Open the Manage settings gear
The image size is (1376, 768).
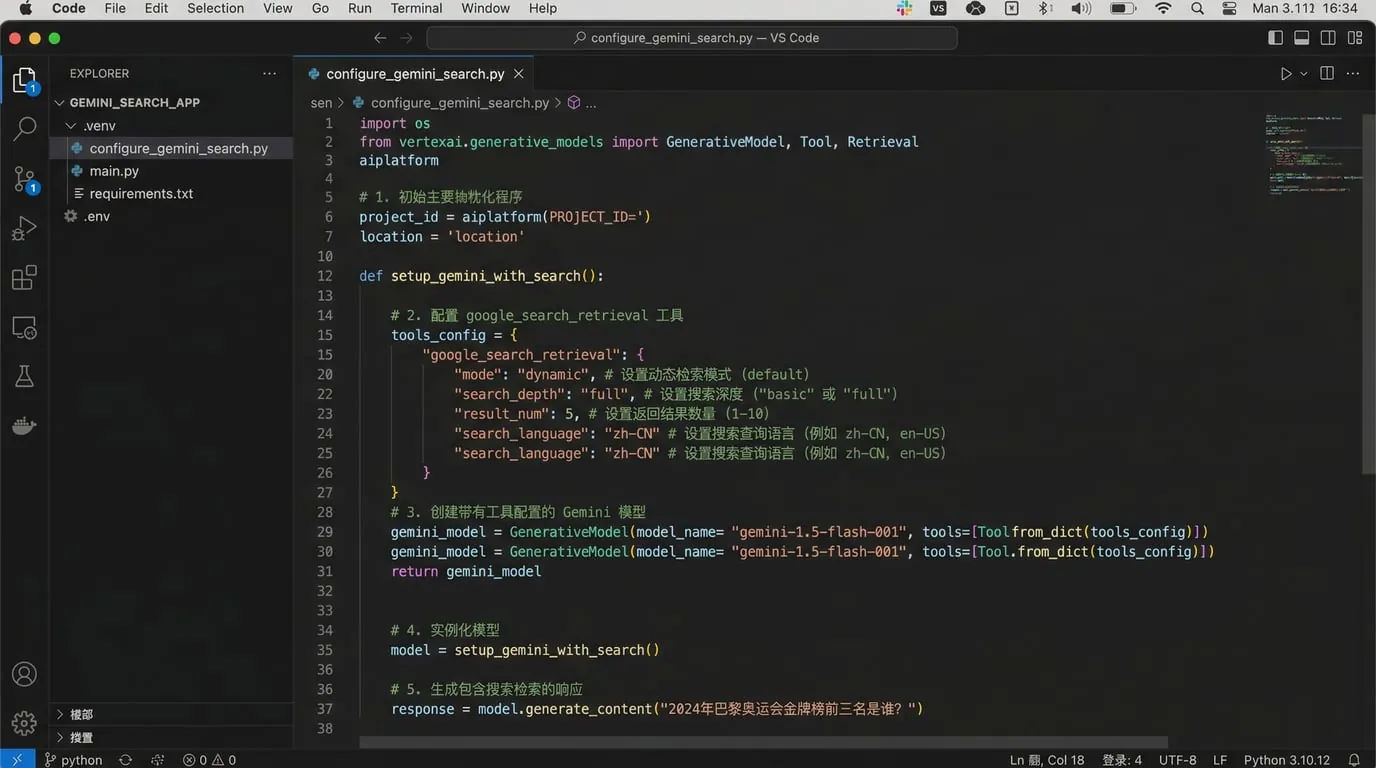pos(25,722)
